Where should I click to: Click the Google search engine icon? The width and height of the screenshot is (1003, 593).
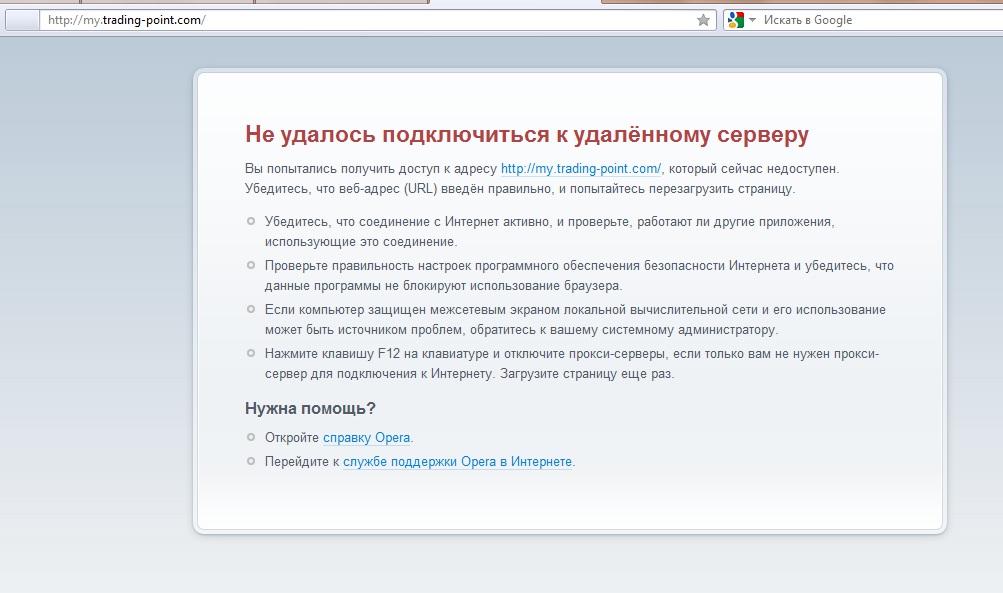pyautogui.click(x=736, y=20)
